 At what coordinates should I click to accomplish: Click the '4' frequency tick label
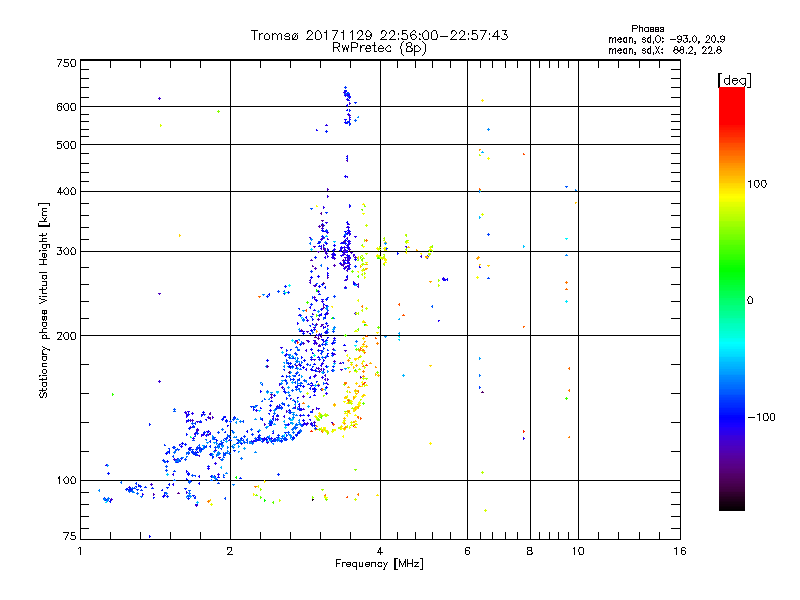pyautogui.click(x=380, y=551)
